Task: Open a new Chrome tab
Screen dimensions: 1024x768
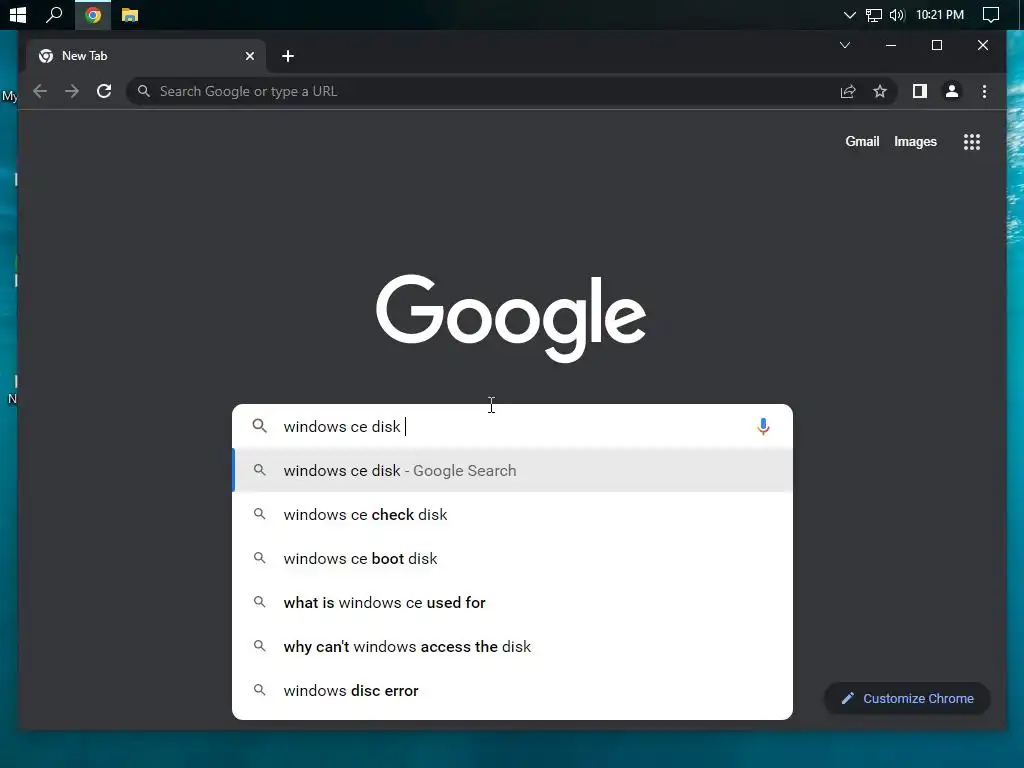Action: [287, 56]
